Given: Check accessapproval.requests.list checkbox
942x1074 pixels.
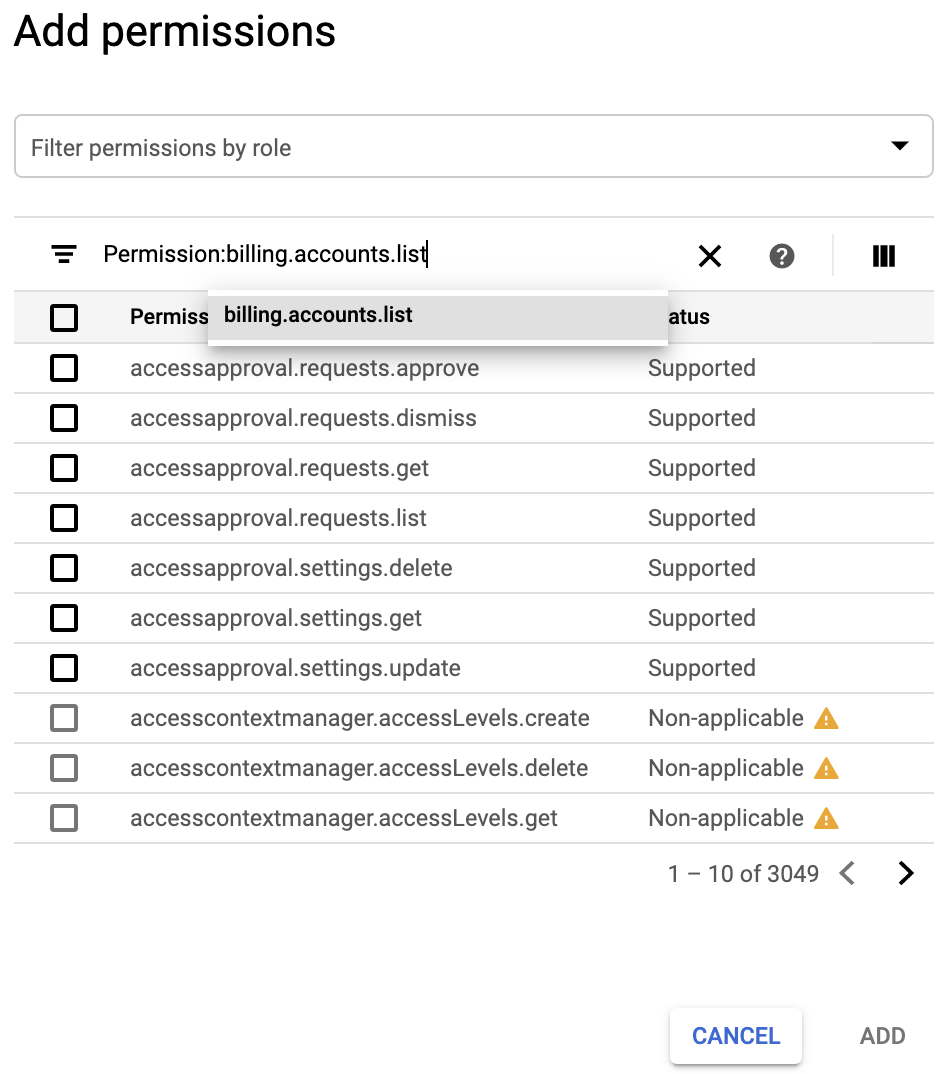Looking at the screenshot, I should point(64,518).
